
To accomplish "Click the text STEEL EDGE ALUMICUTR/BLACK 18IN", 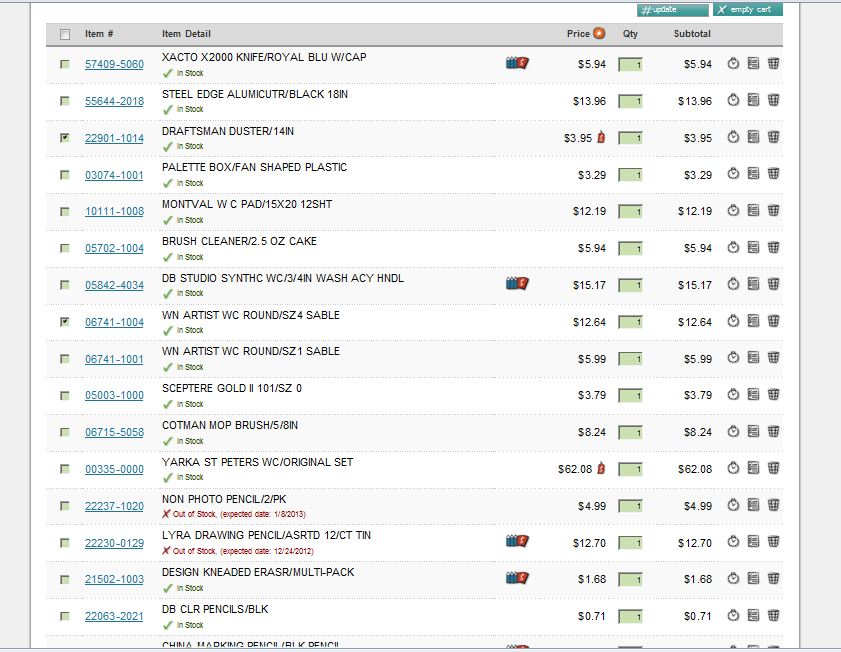I will pyautogui.click(x=255, y=94).
